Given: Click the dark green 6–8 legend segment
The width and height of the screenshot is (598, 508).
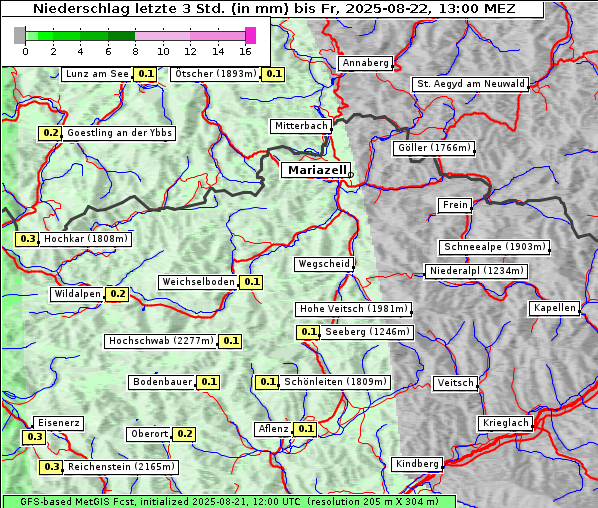Looking at the screenshot, I should pos(121,36).
